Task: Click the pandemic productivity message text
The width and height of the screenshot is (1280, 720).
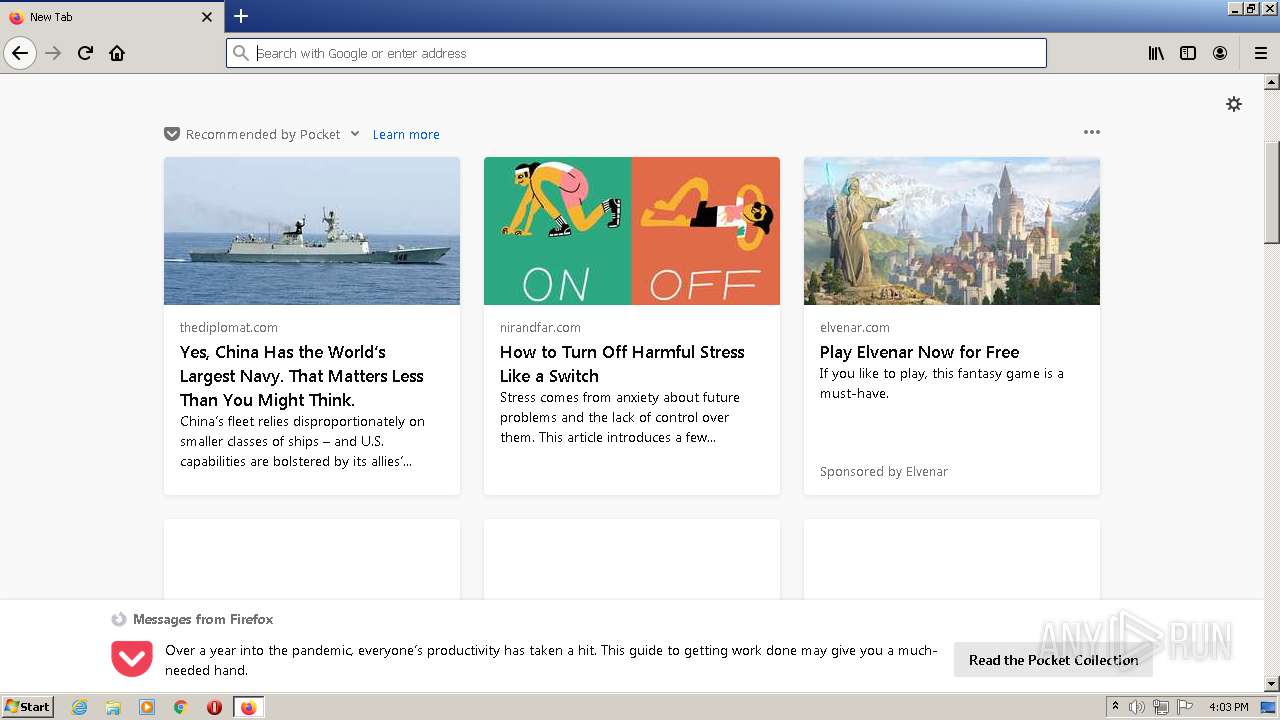Action: (551, 660)
